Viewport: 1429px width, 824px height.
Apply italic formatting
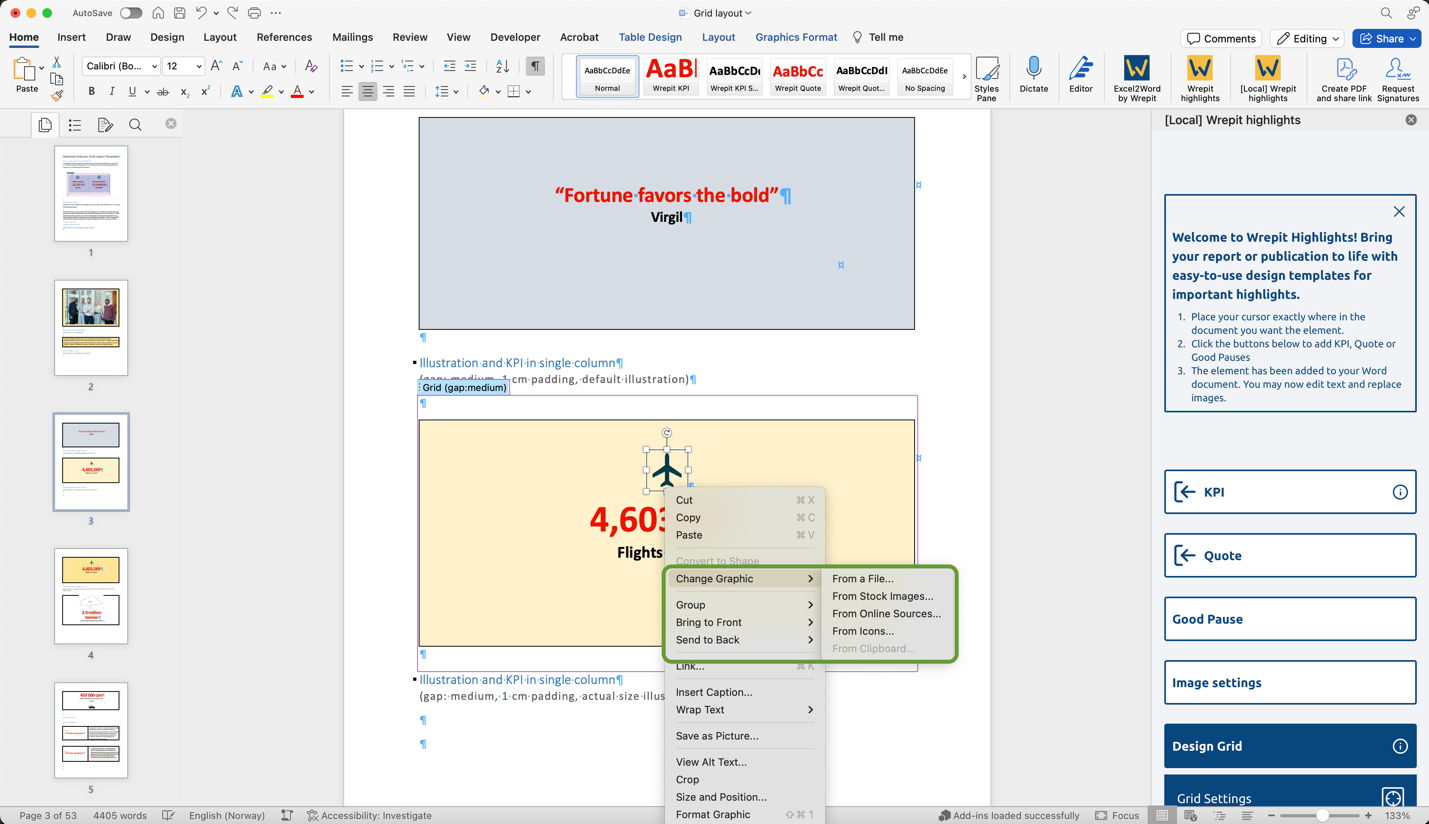tap(111, 92)
